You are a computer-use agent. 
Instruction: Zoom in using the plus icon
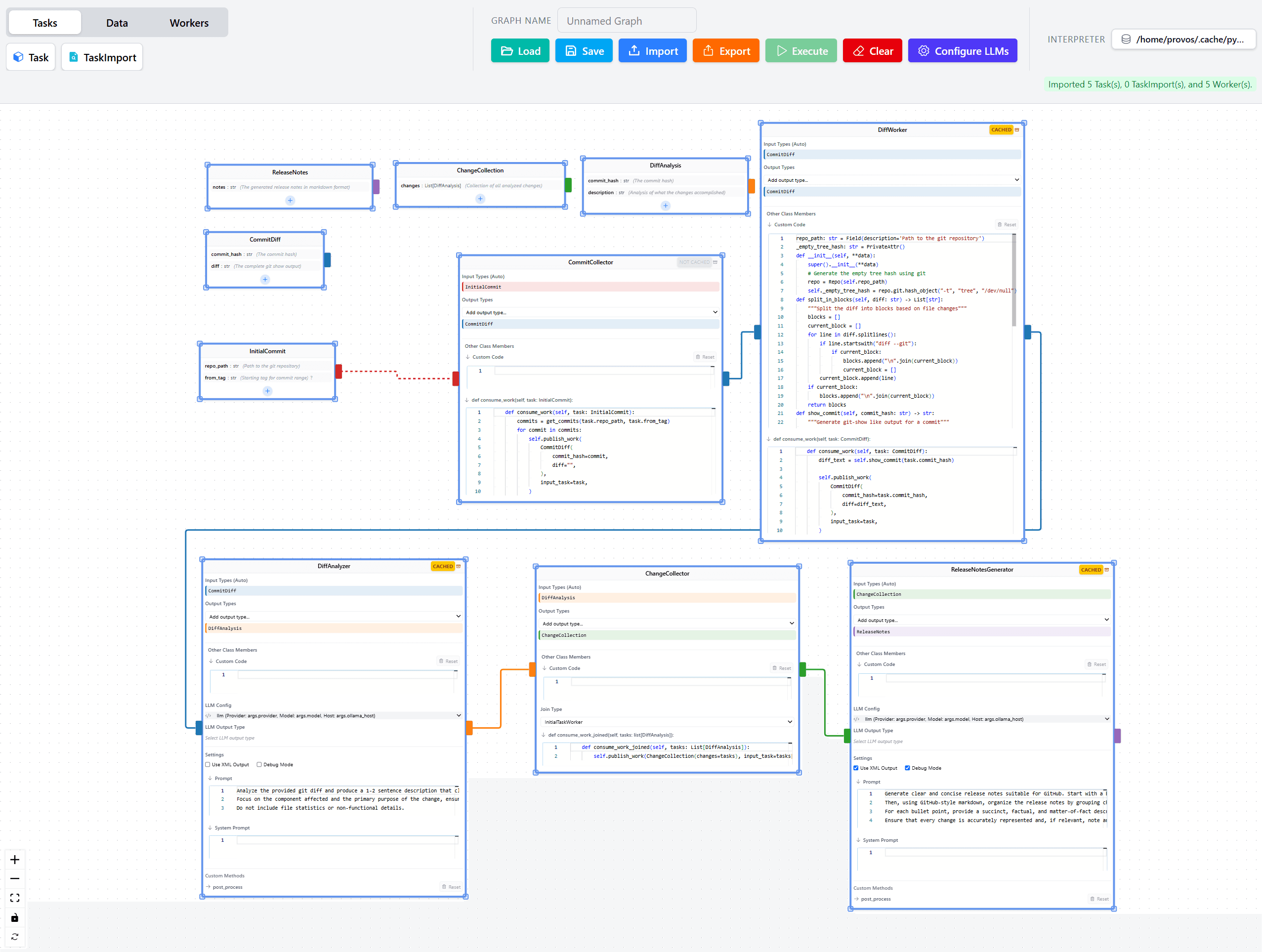click(x=15, y=860)
